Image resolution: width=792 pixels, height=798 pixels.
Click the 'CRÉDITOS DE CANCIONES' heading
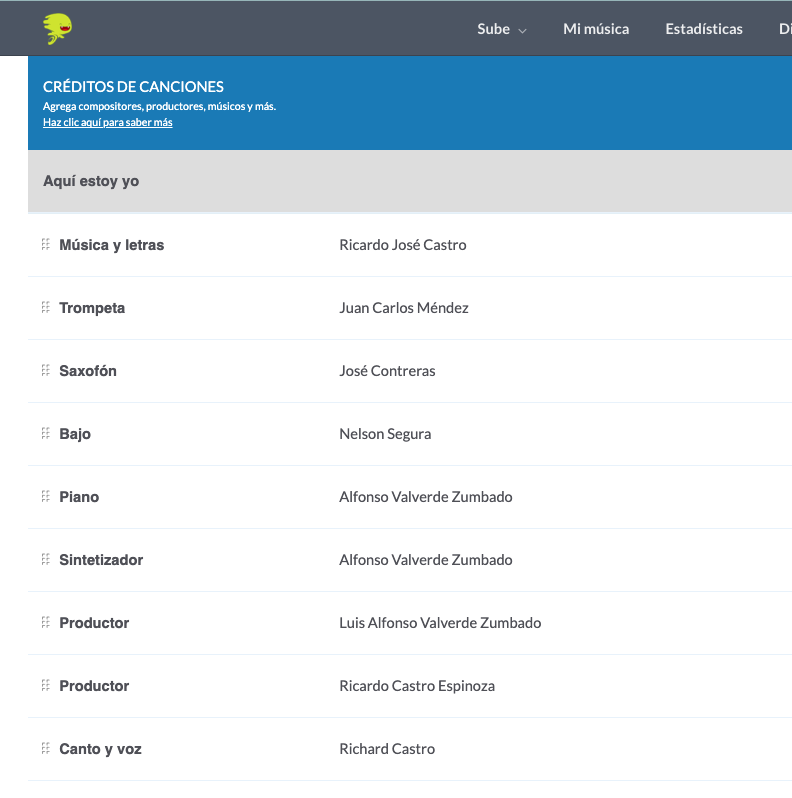tap(133, 87)
